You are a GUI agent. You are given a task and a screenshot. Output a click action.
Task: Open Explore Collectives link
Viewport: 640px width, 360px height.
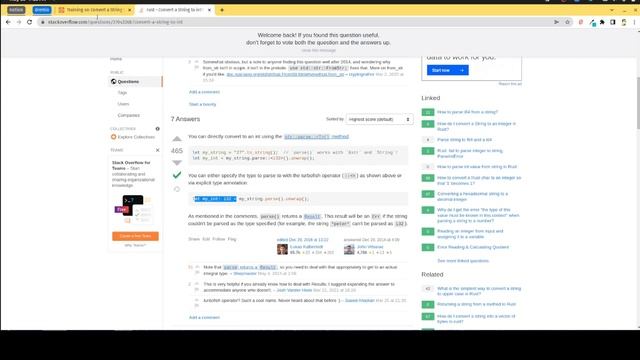[136, 137]
